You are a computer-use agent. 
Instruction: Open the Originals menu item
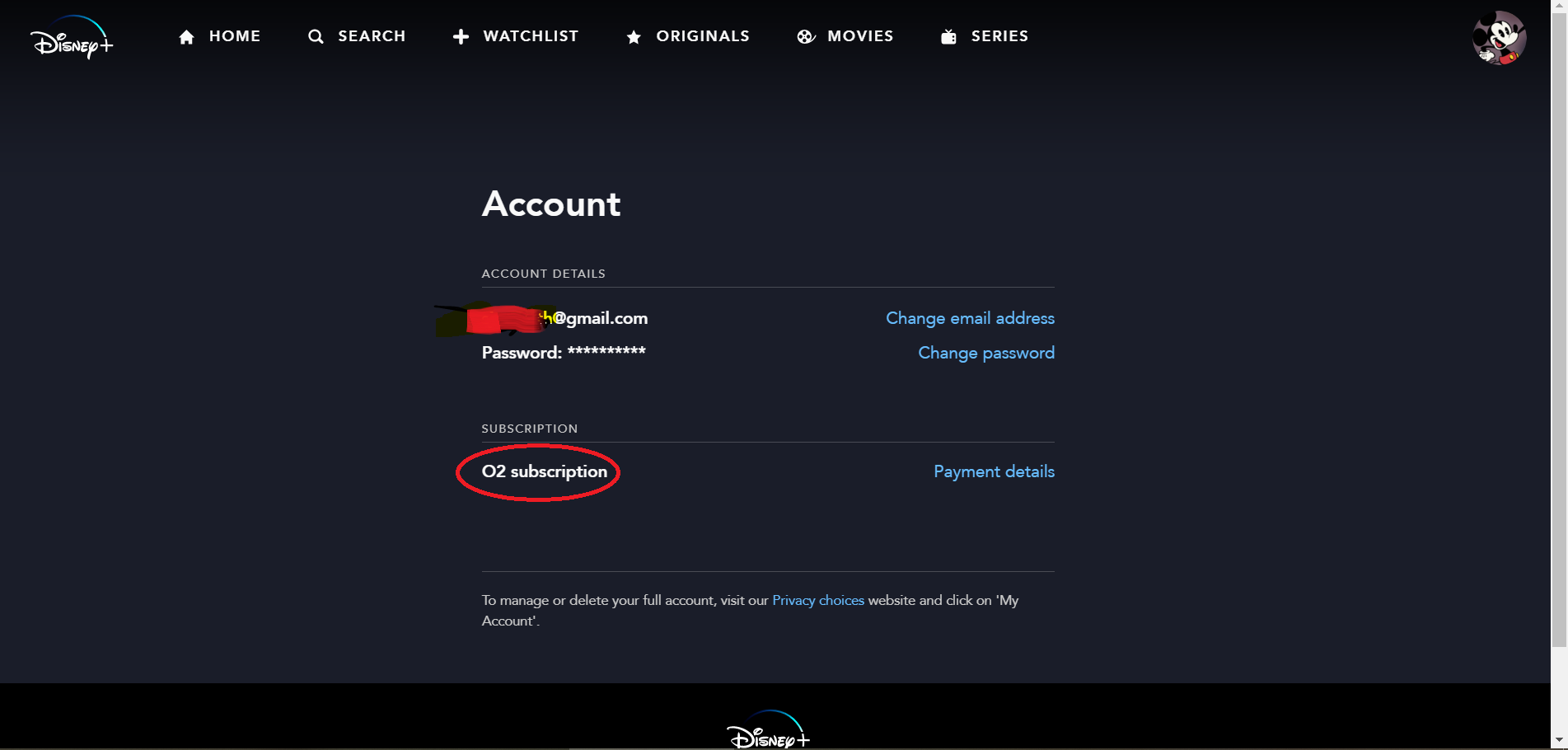click(x=703, y=36)
